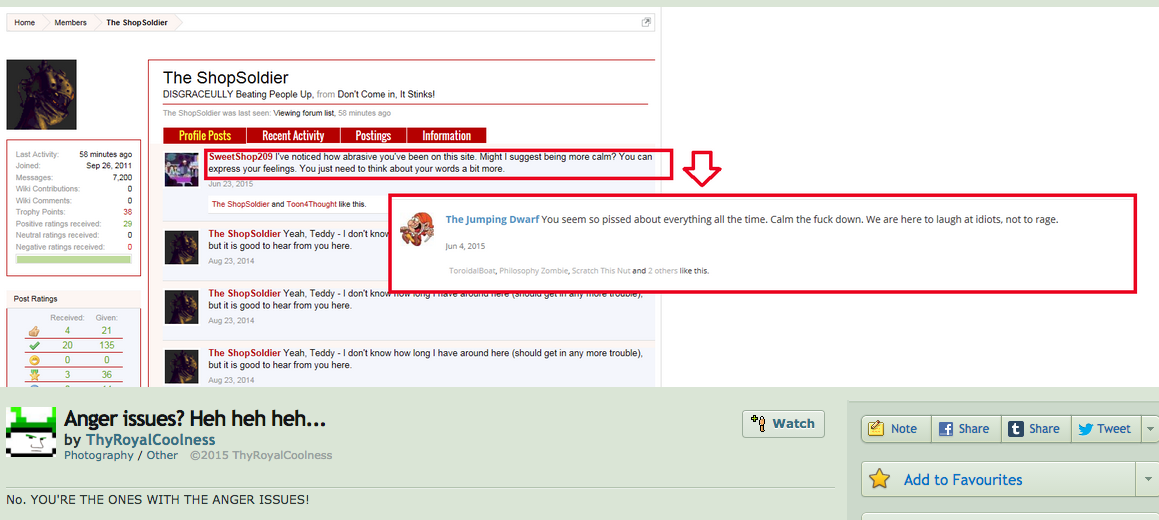The image size is (1159, 520).
Task: Click the Neutral ratings received row
Action: click(74, 235)
